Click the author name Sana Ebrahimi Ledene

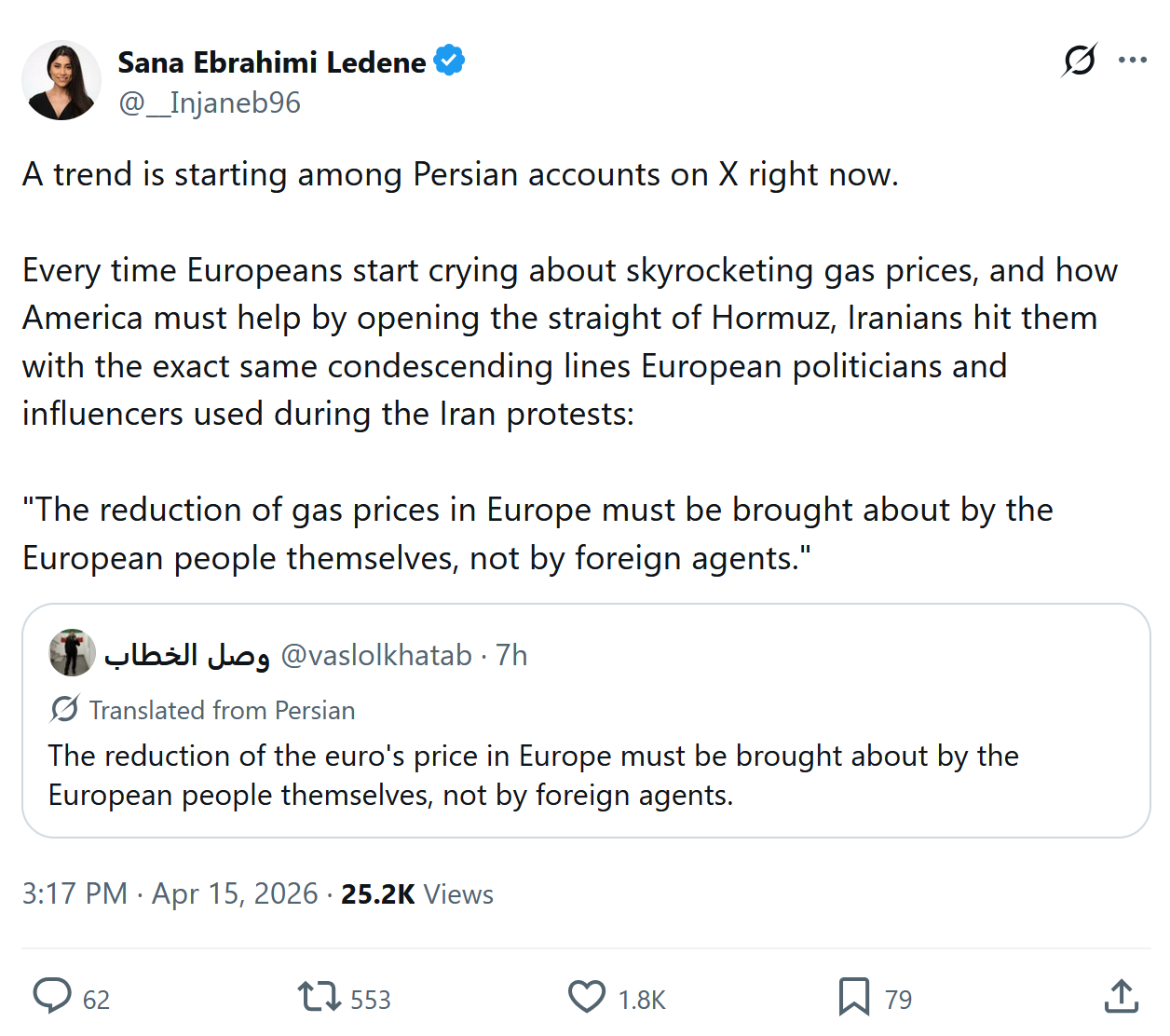[271, 62]
